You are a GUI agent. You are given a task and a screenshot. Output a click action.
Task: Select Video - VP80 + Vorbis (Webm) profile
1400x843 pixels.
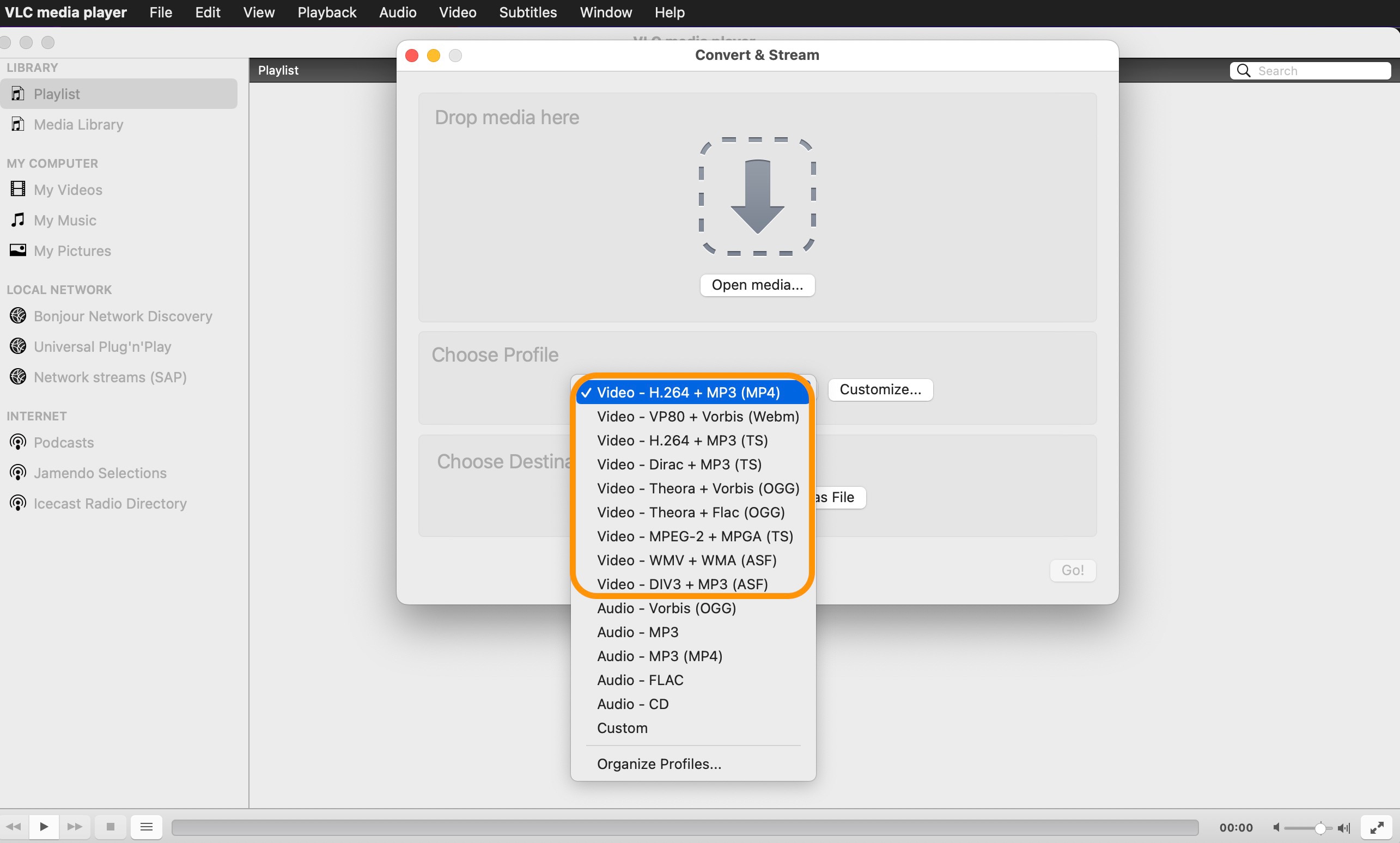pyautogui.click(x=696, y=416)
